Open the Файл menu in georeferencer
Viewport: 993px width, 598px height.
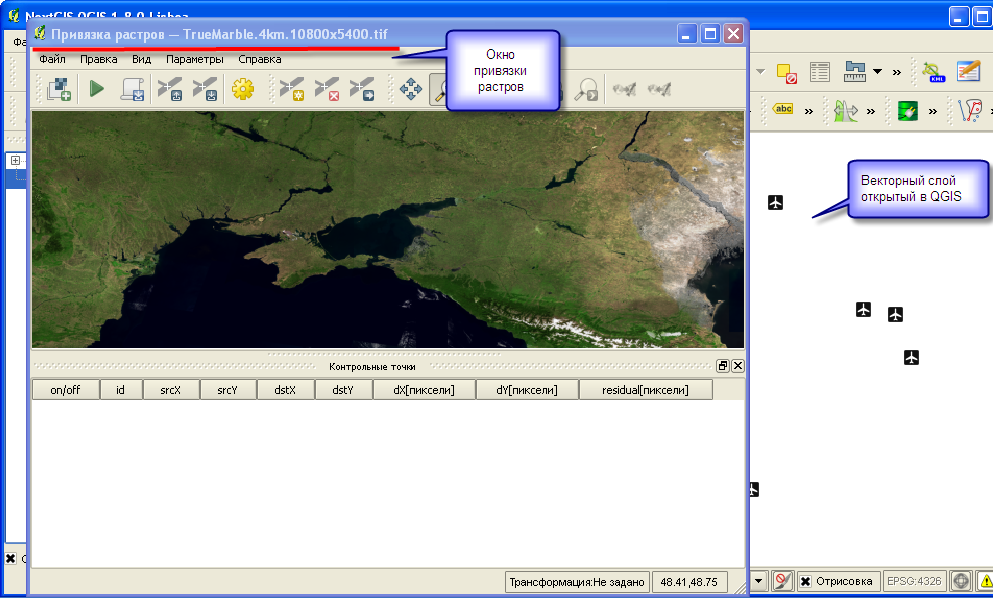pos(52,59)
